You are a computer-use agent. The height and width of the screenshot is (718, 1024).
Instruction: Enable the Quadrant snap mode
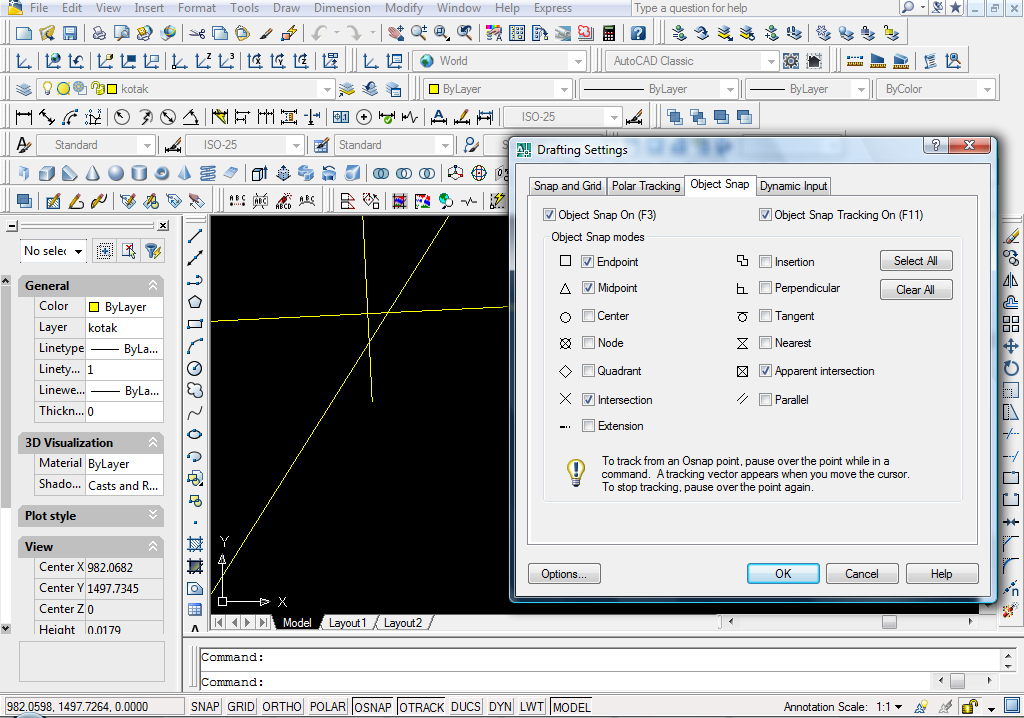tap(588, 370)
